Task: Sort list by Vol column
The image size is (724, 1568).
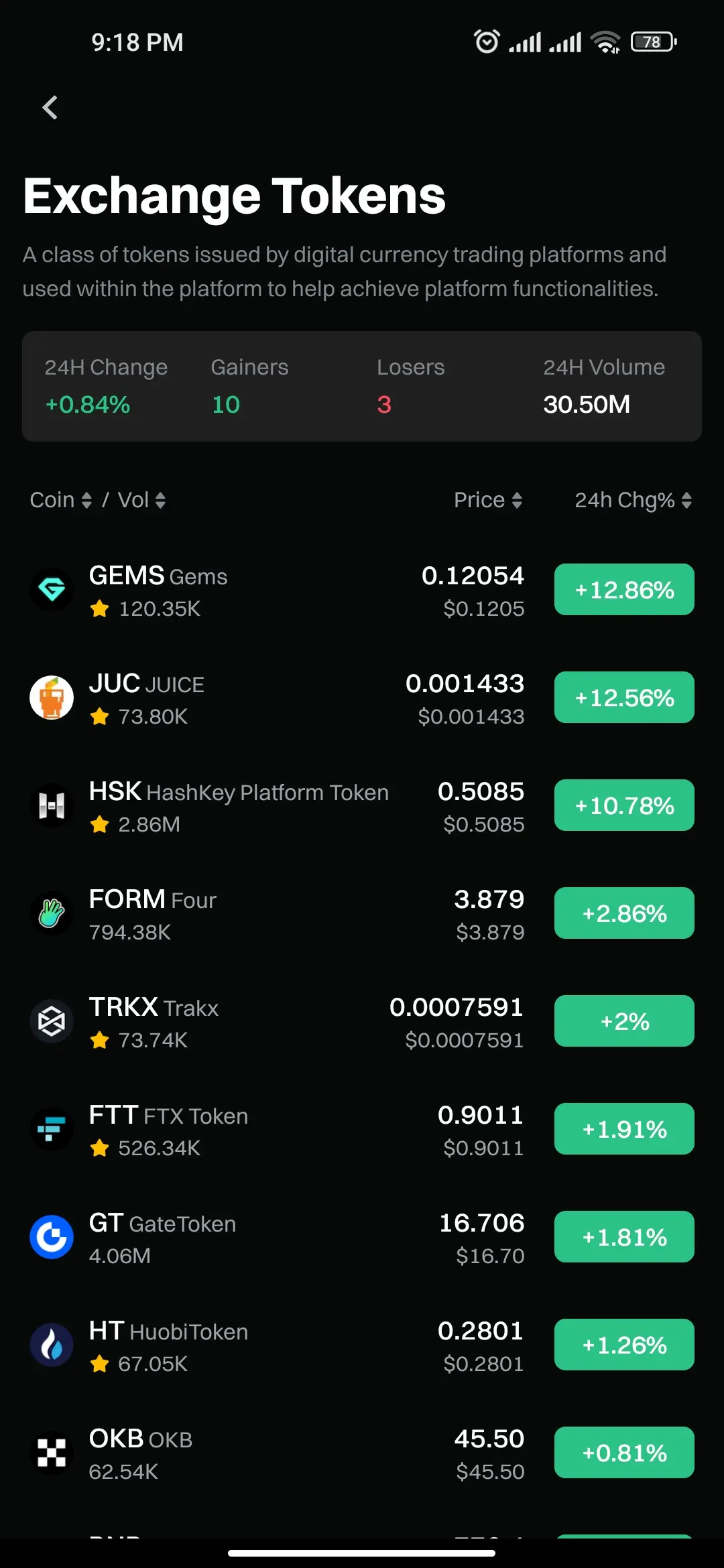Action: click(141, 500)
